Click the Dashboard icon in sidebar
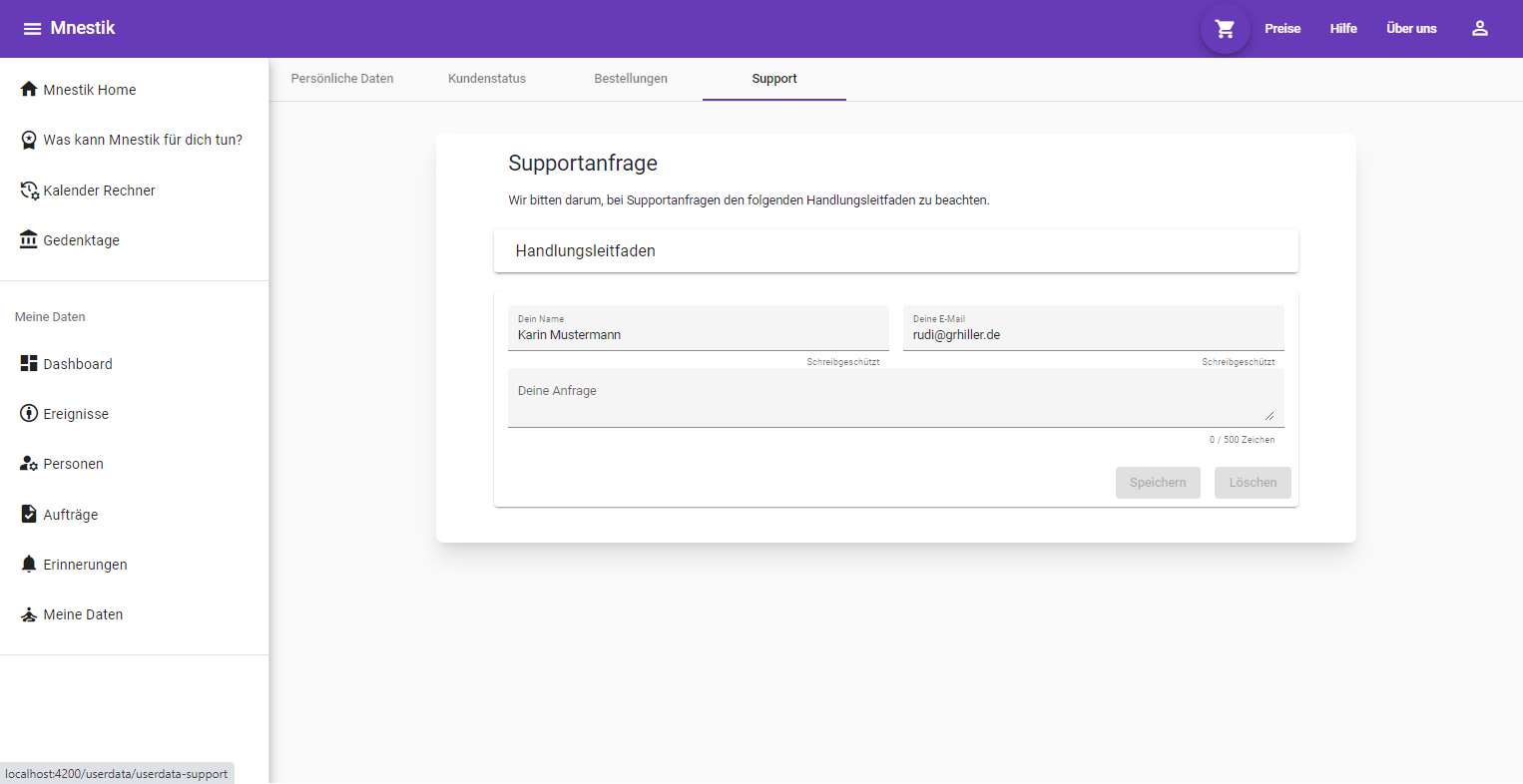Viewport: 1523px width, 784px height. pyautogui.click(x=29, y=364)
